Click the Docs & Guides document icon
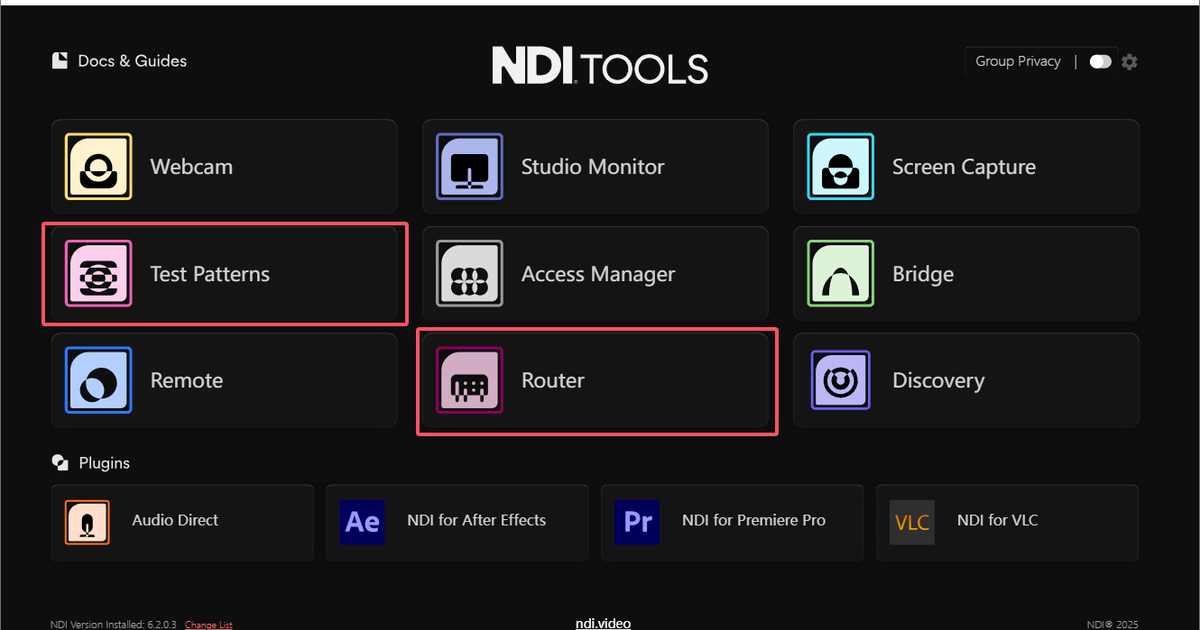The width and height of the screenshot is (1200, 630). click(60, 61)
